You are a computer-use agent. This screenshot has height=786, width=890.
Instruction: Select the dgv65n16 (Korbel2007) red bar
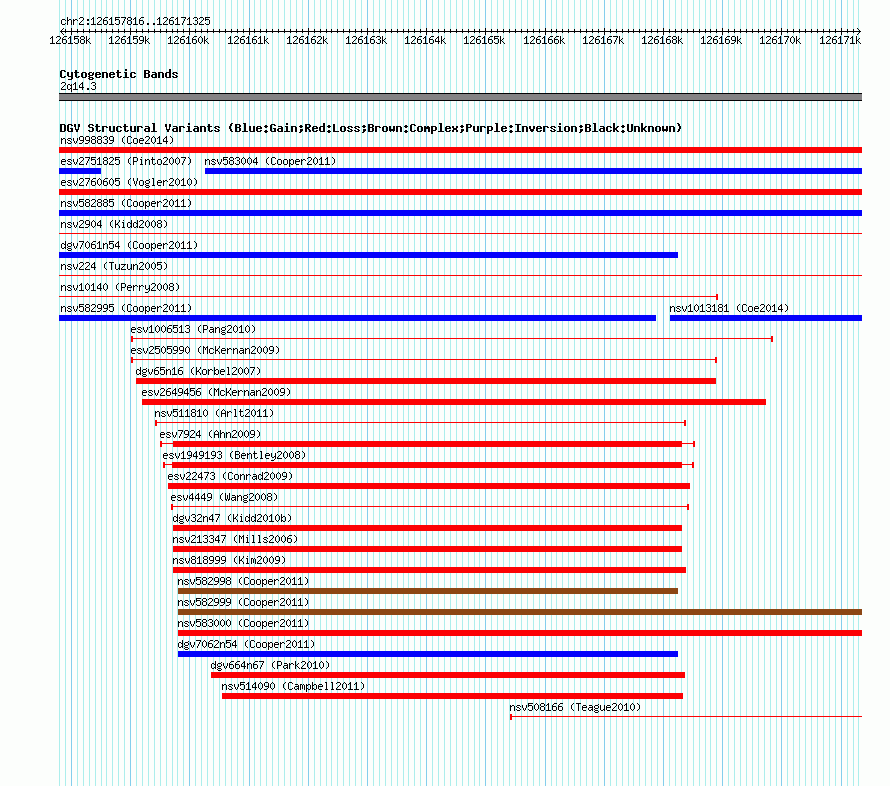pos(426,381)
